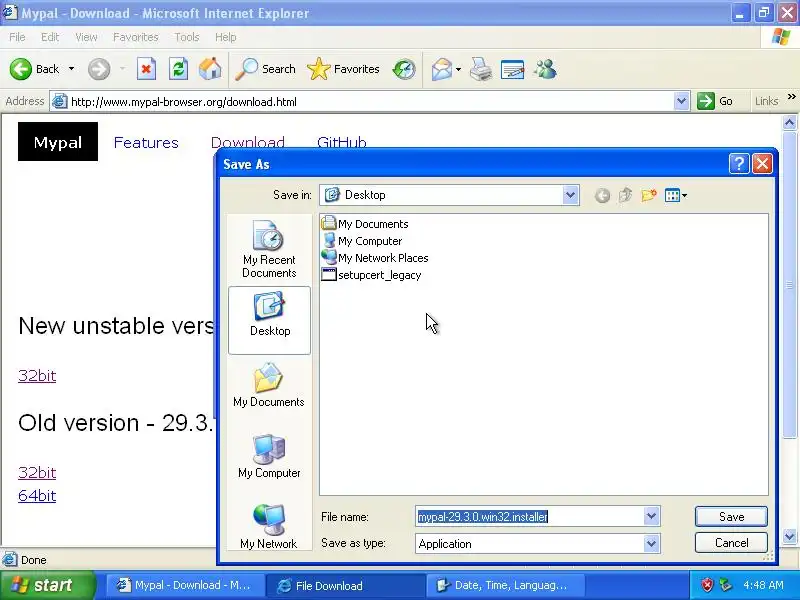
Task: Click the Save button
Action: click(731, 516)
